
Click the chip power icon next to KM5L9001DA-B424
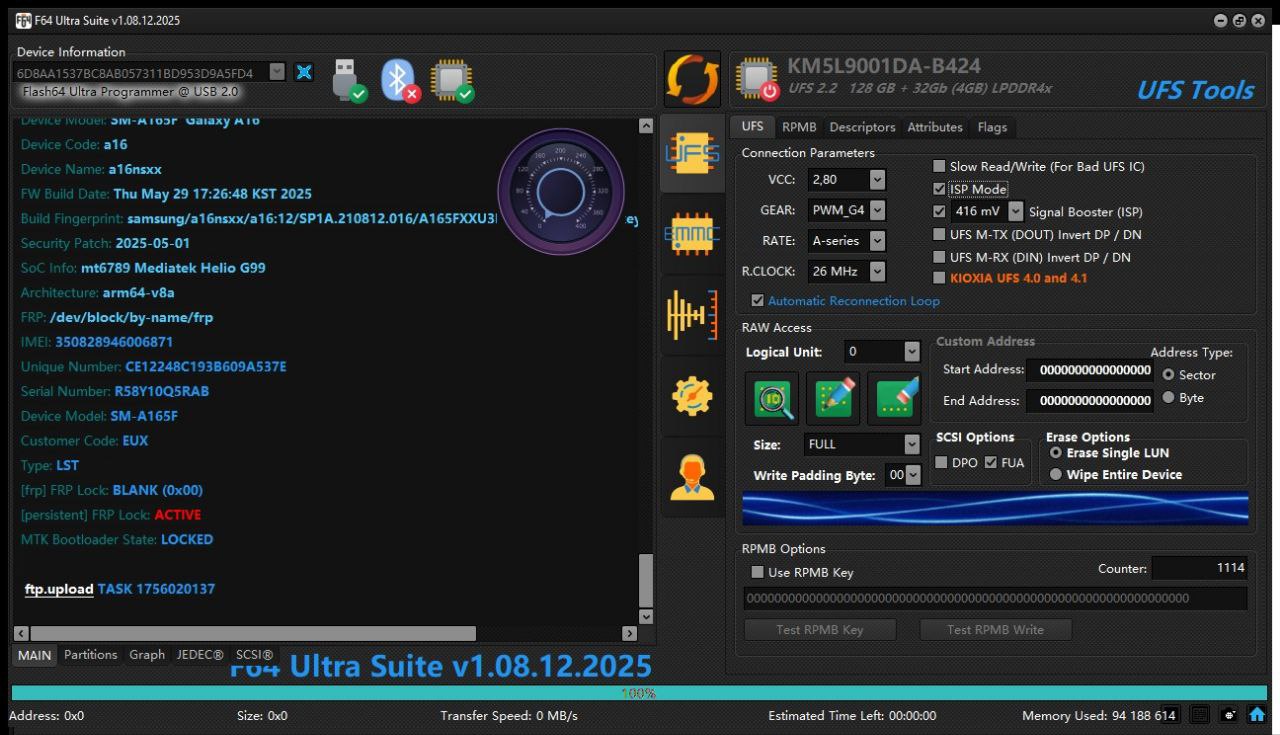click(x=758, y=80)
